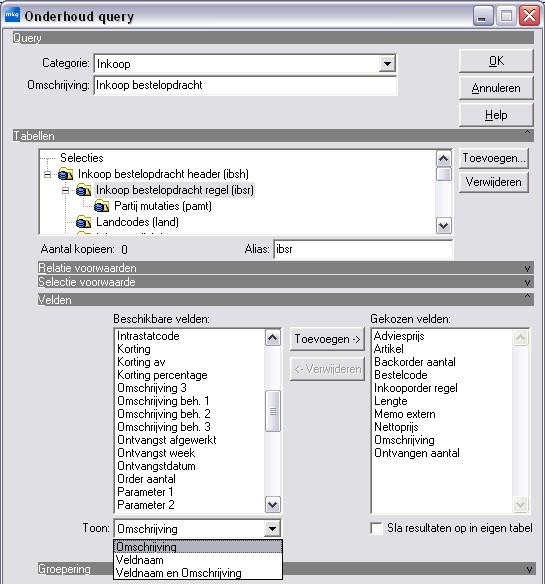
Task: Enable Sla resultaten op in eigen tabel
Action: (x=377, y=528)
